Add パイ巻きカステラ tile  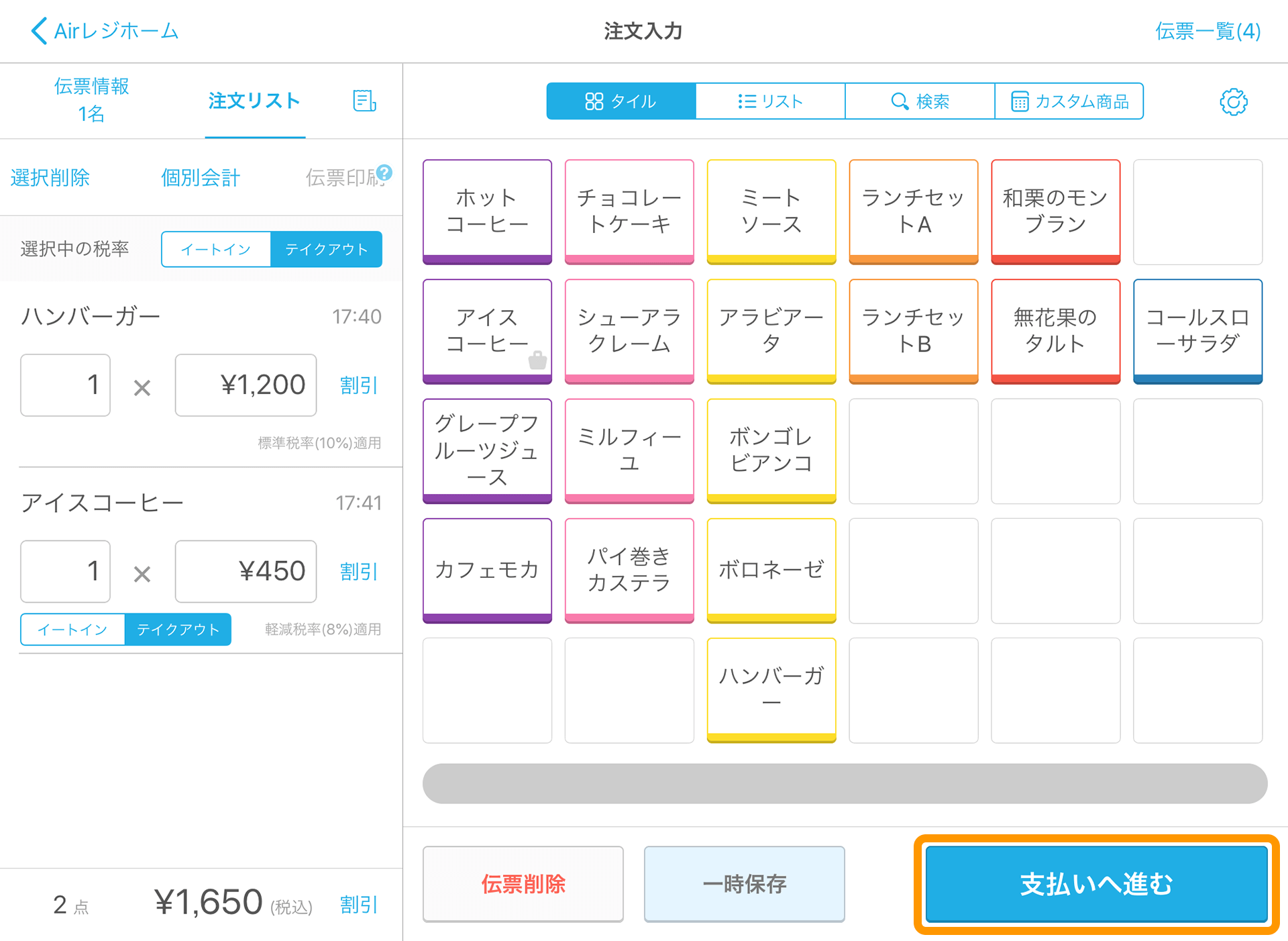629,571
